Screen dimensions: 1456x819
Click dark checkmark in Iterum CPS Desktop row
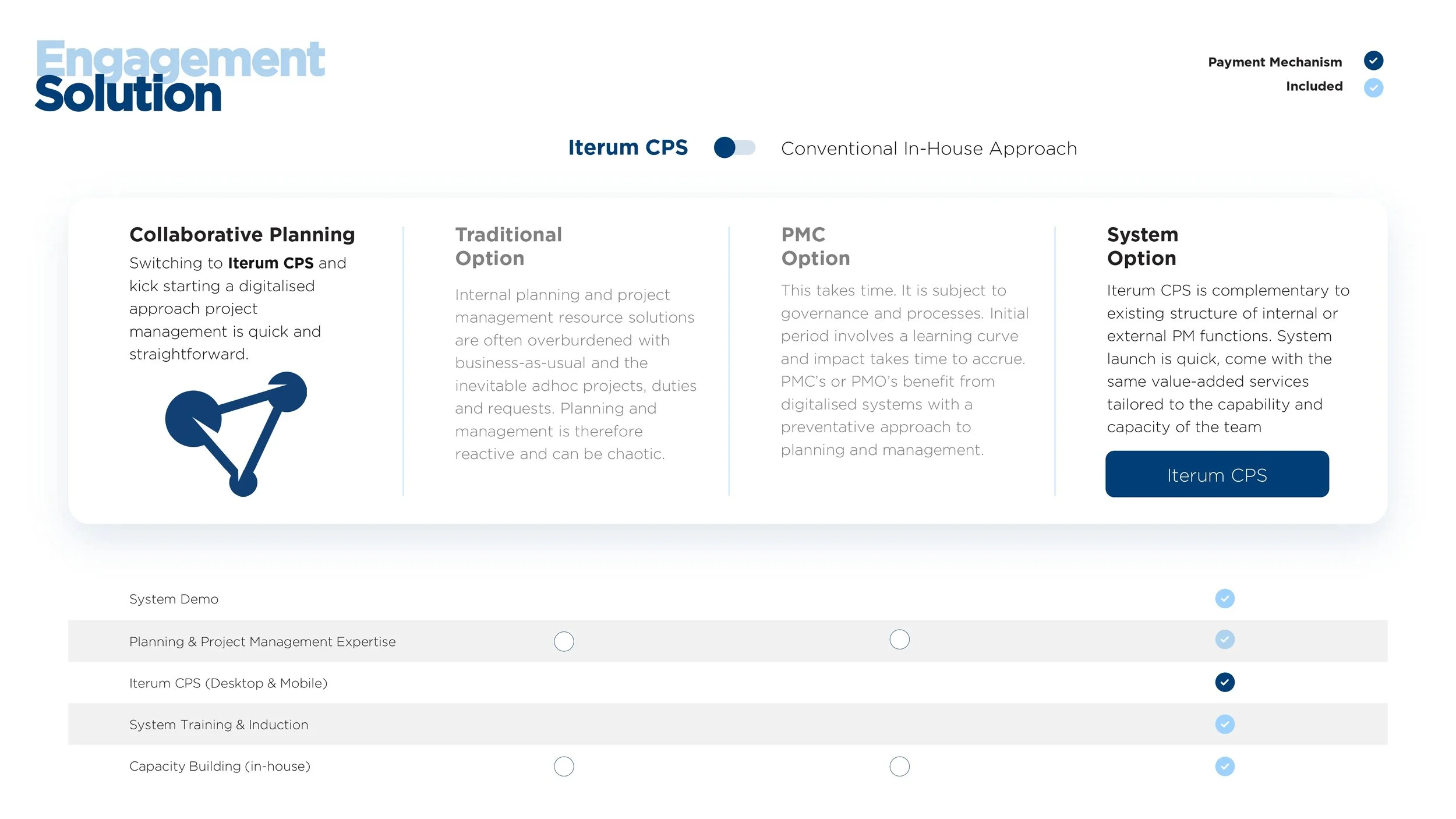[x=1224, y=682]
